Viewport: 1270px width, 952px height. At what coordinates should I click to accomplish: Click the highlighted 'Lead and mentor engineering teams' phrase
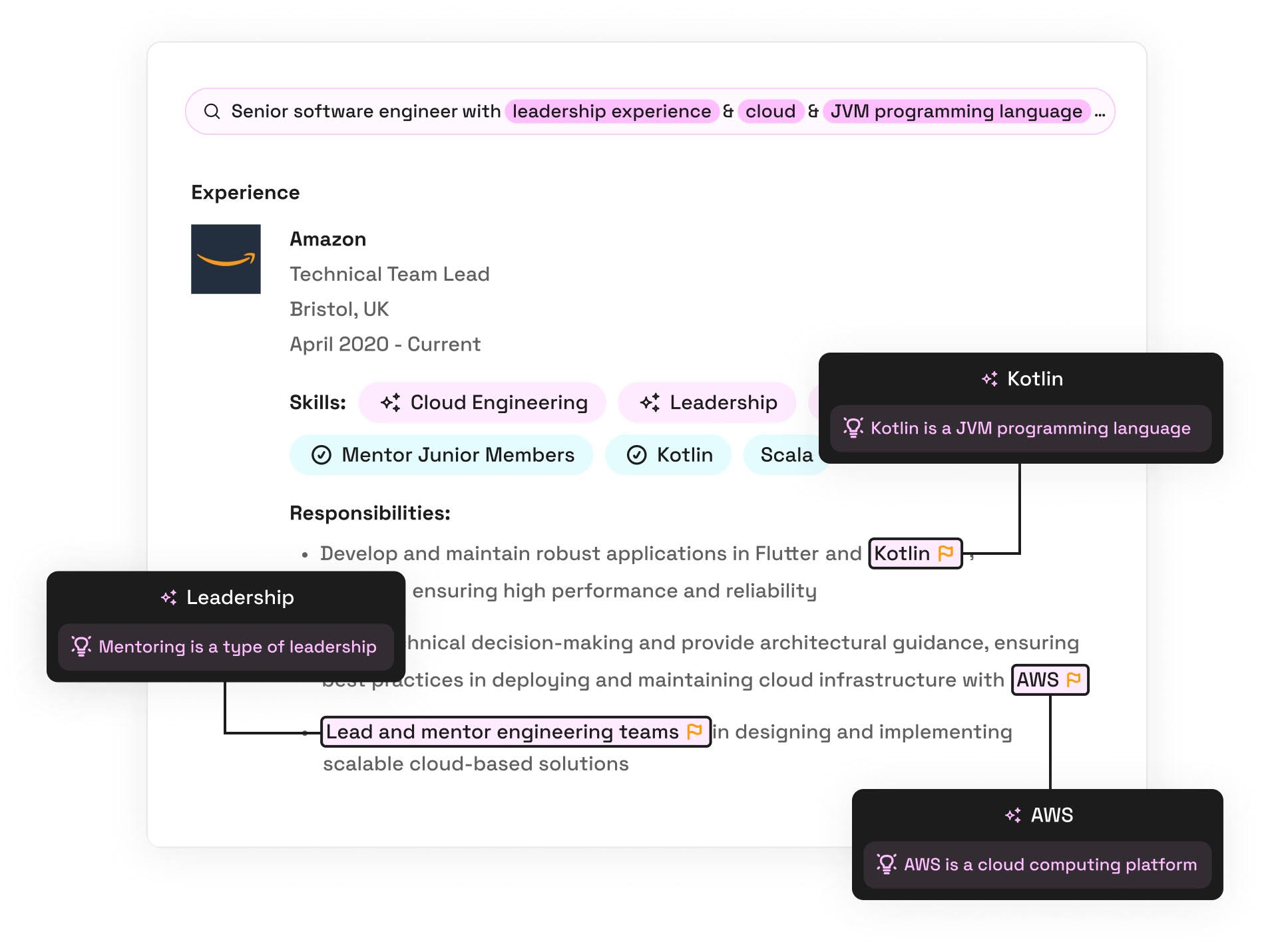point(502,732)
